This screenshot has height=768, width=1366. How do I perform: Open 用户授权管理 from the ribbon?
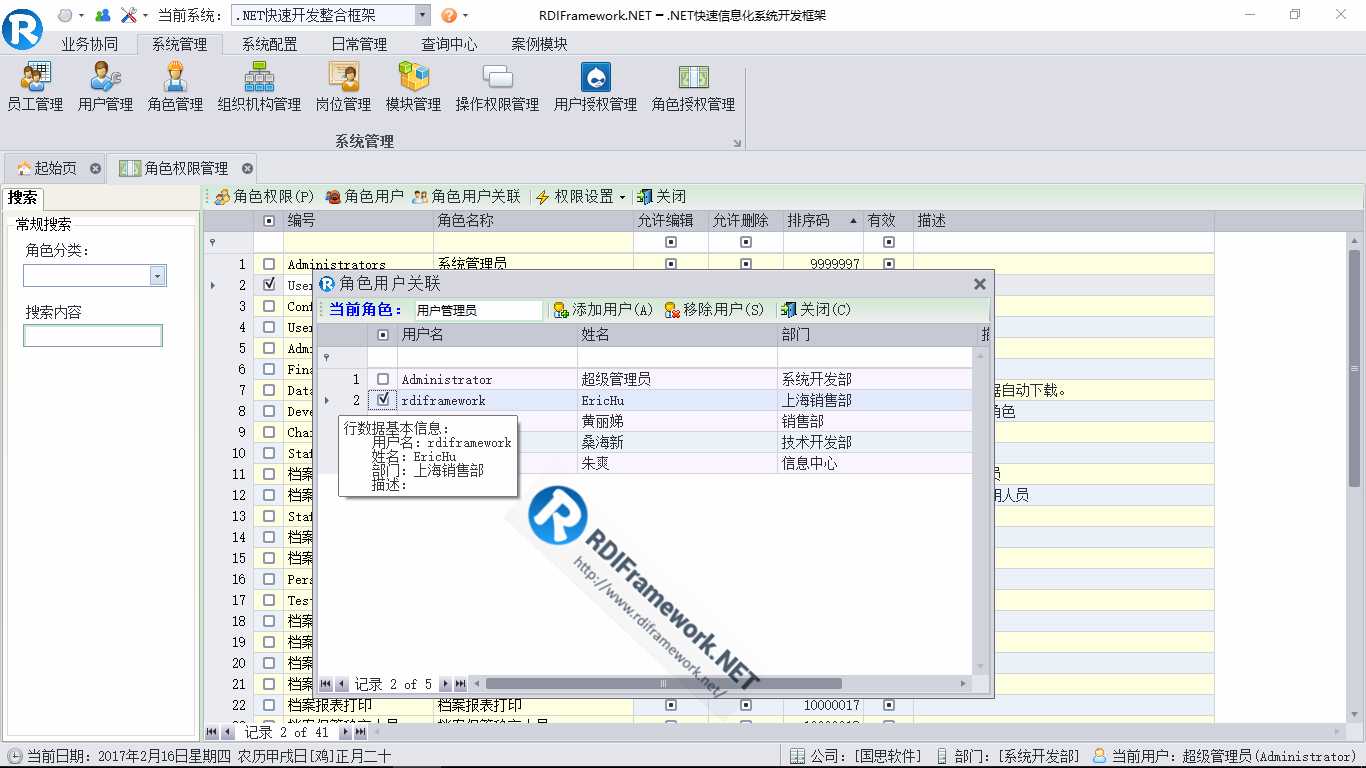595,86
